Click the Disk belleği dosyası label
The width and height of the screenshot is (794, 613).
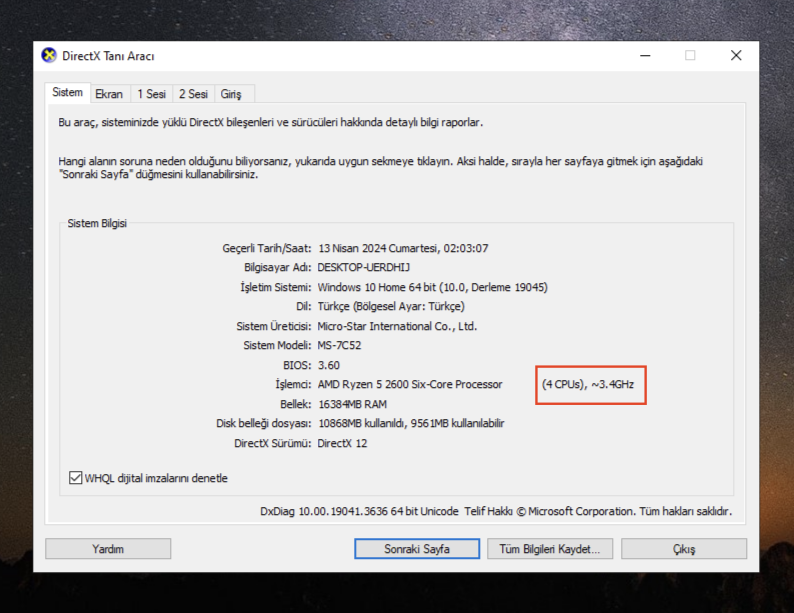263,423
